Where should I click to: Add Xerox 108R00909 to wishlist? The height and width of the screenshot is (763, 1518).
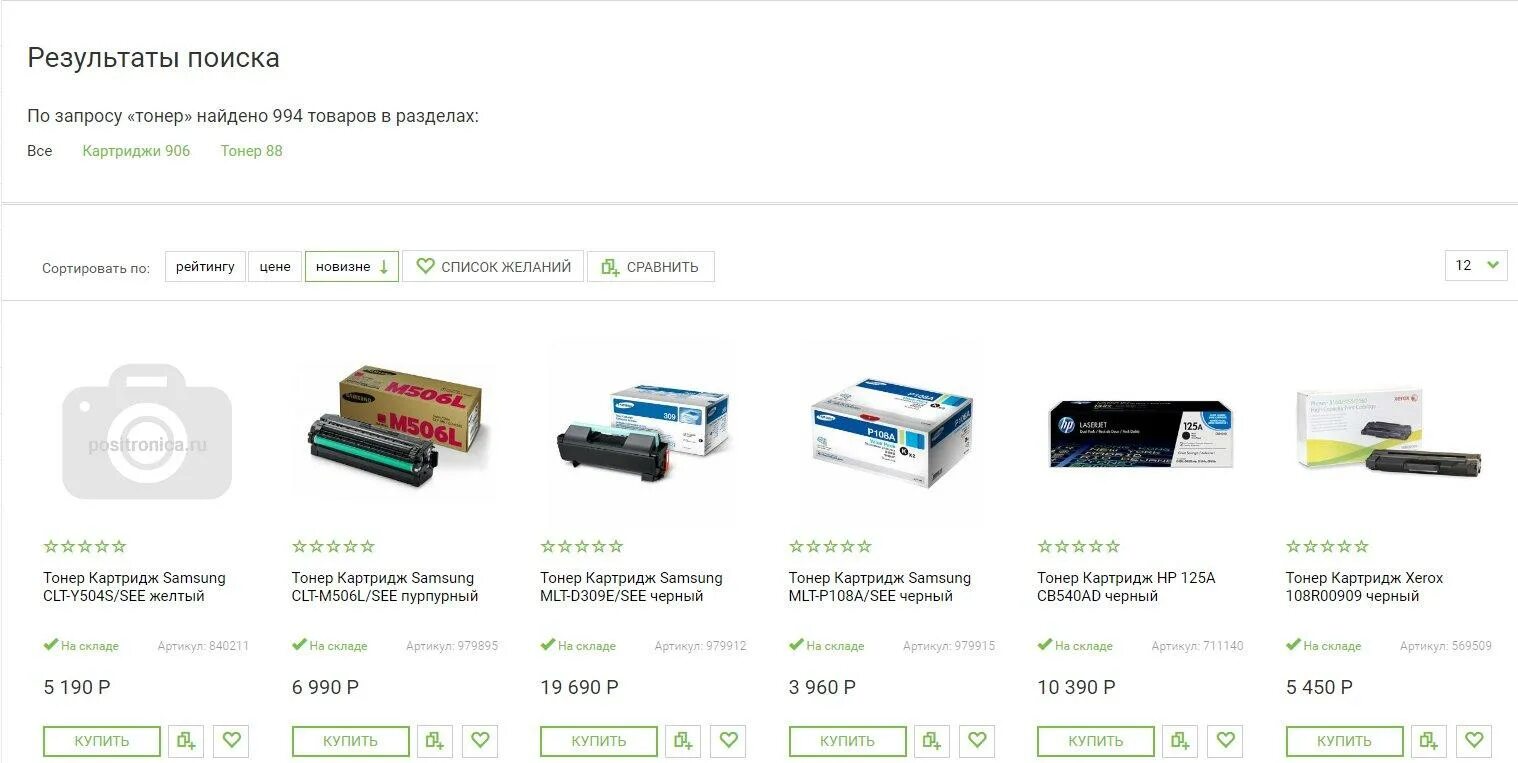(x=1474, y=741)
